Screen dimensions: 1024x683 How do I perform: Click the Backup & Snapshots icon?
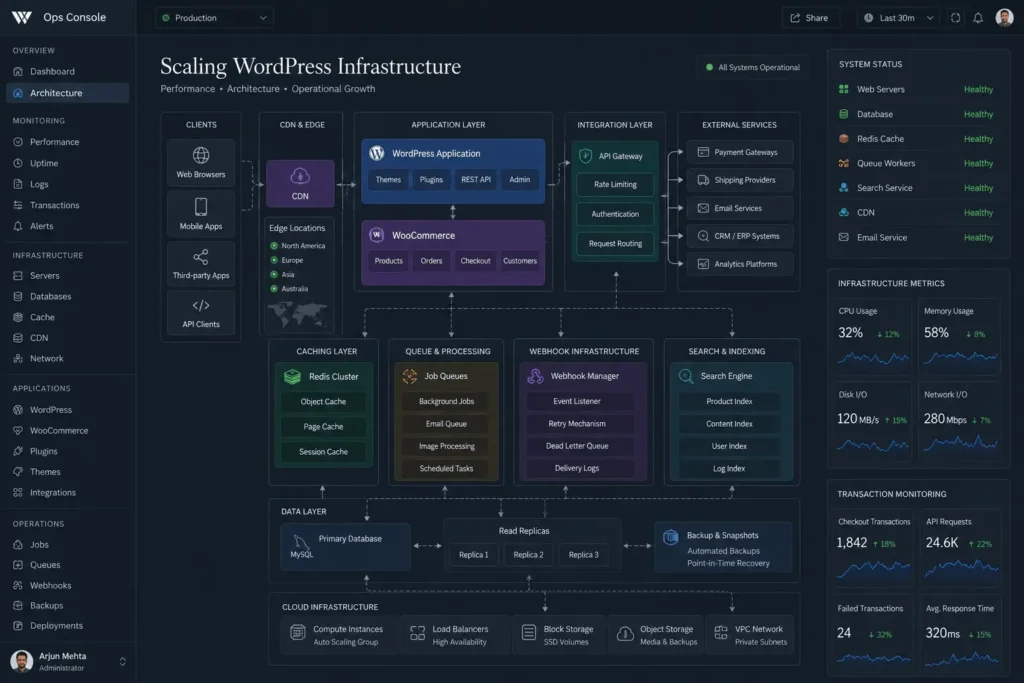coord(671,537)
